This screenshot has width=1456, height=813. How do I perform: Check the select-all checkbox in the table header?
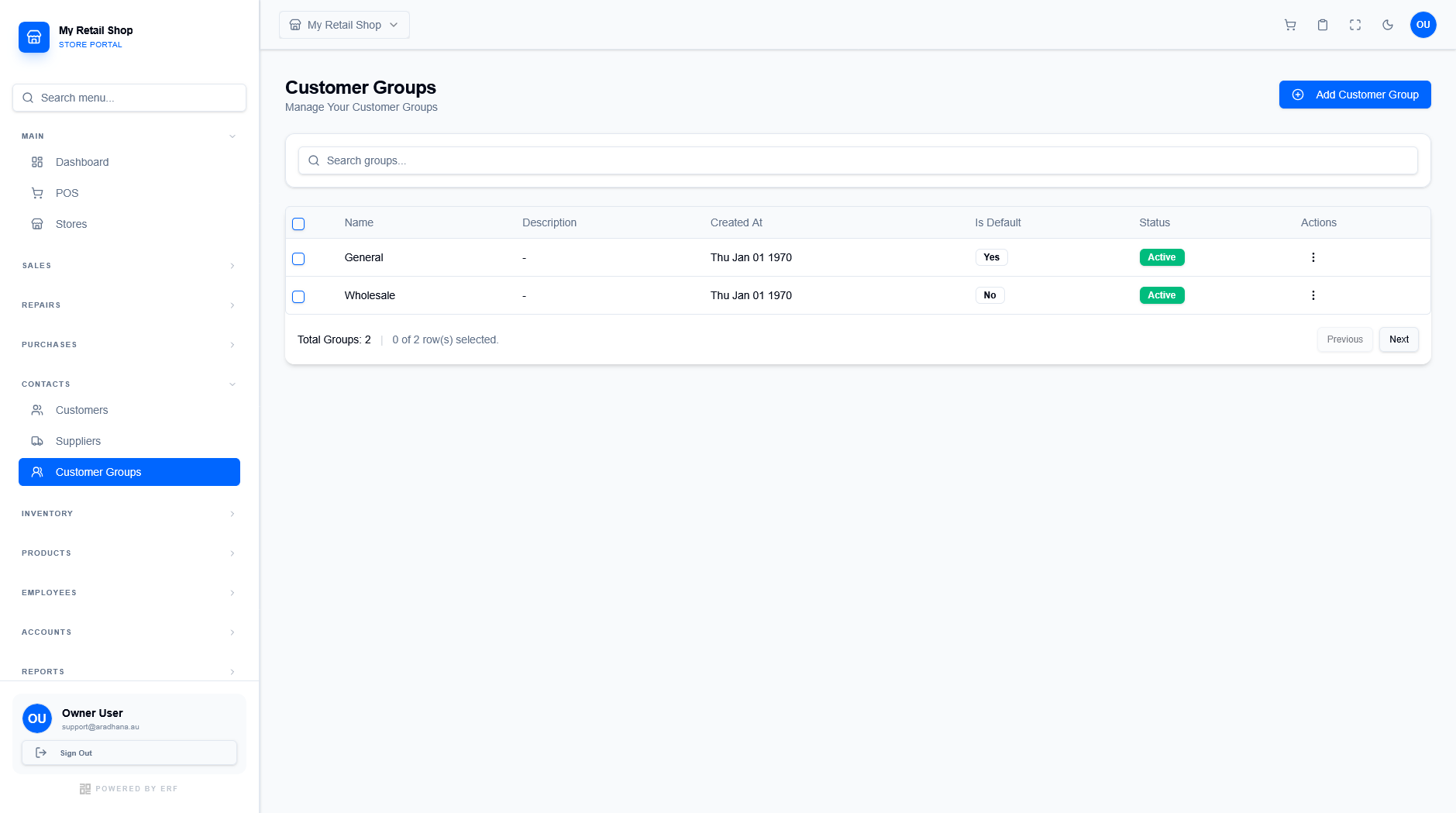point(298,223)
